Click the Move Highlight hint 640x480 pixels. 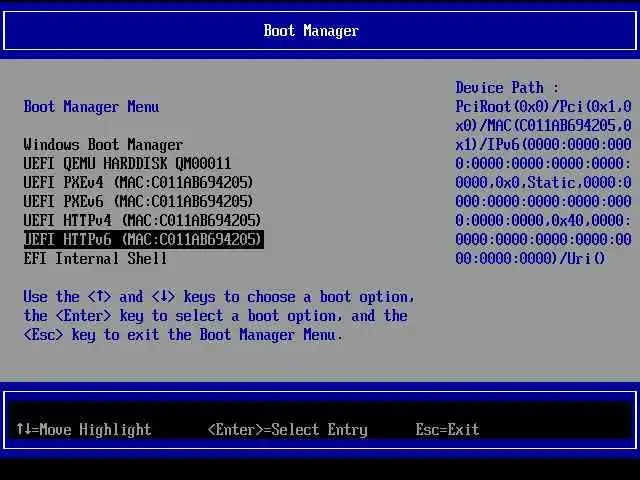84,429
